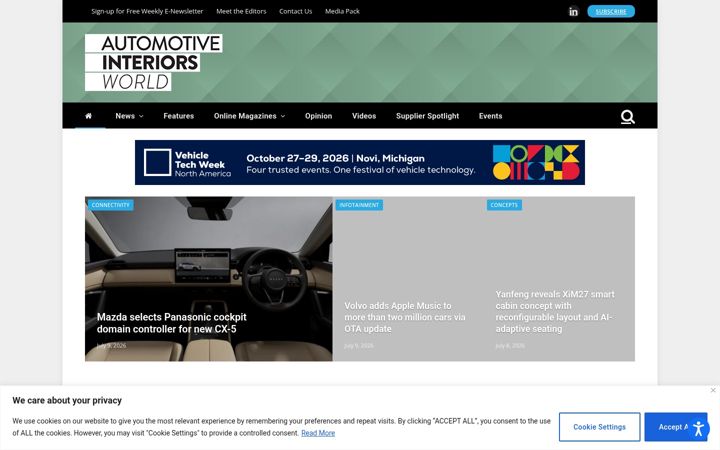Open Mazda selects Panasonic cockpit article

(x=171, y=323)
